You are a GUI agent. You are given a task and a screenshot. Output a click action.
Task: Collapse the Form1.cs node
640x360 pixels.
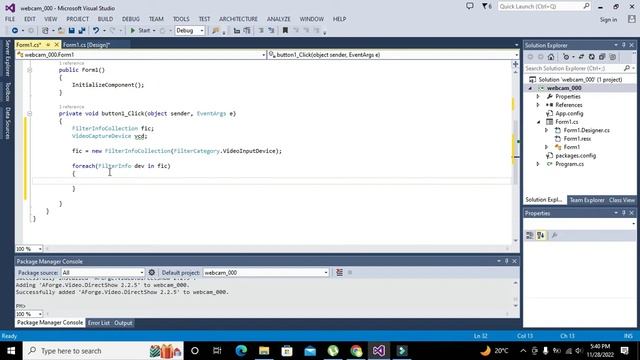(538, 122)
